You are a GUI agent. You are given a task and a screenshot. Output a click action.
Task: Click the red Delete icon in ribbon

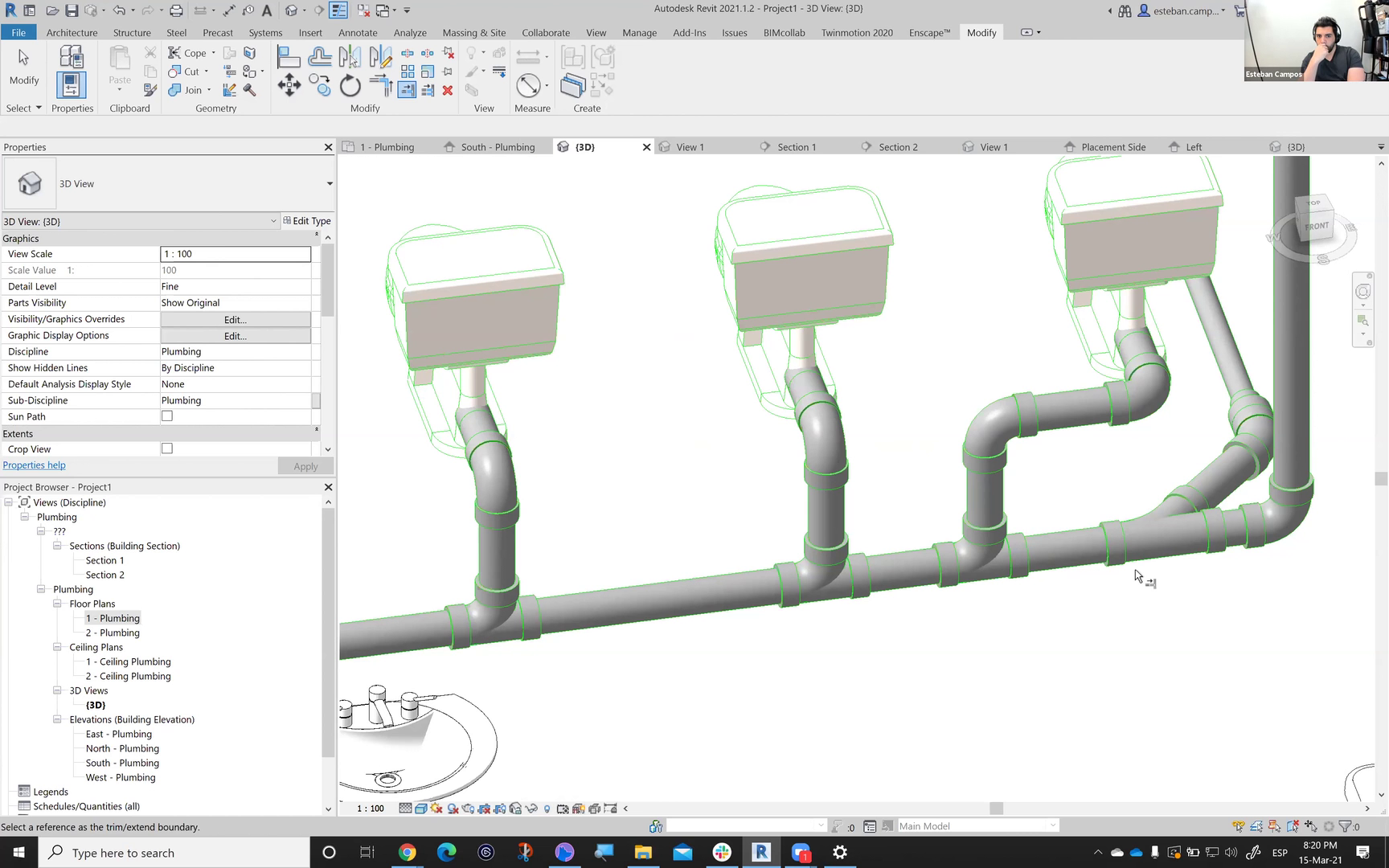click(448, 90)
